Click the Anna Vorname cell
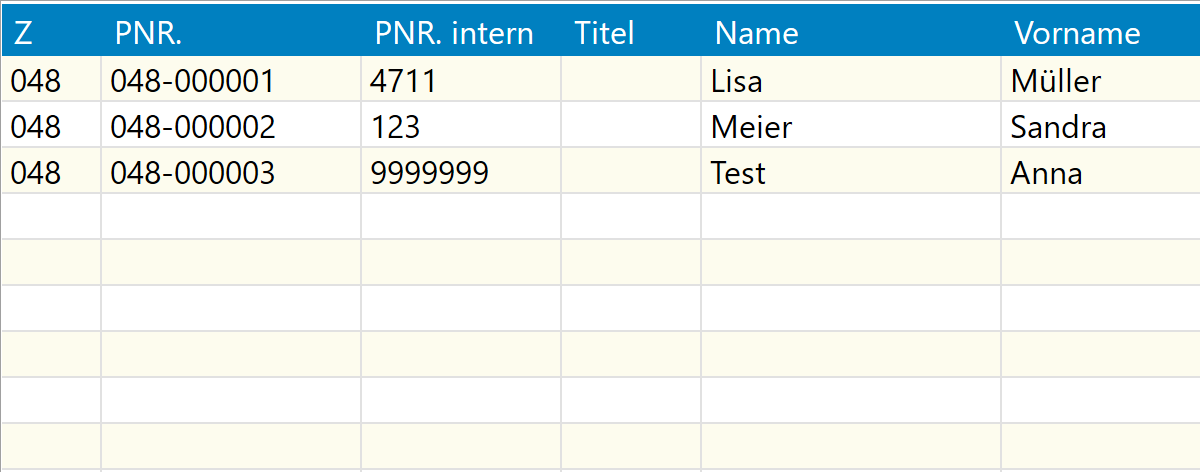The height and width of the screenshot is (472, 1201). tap(1101, 172)
